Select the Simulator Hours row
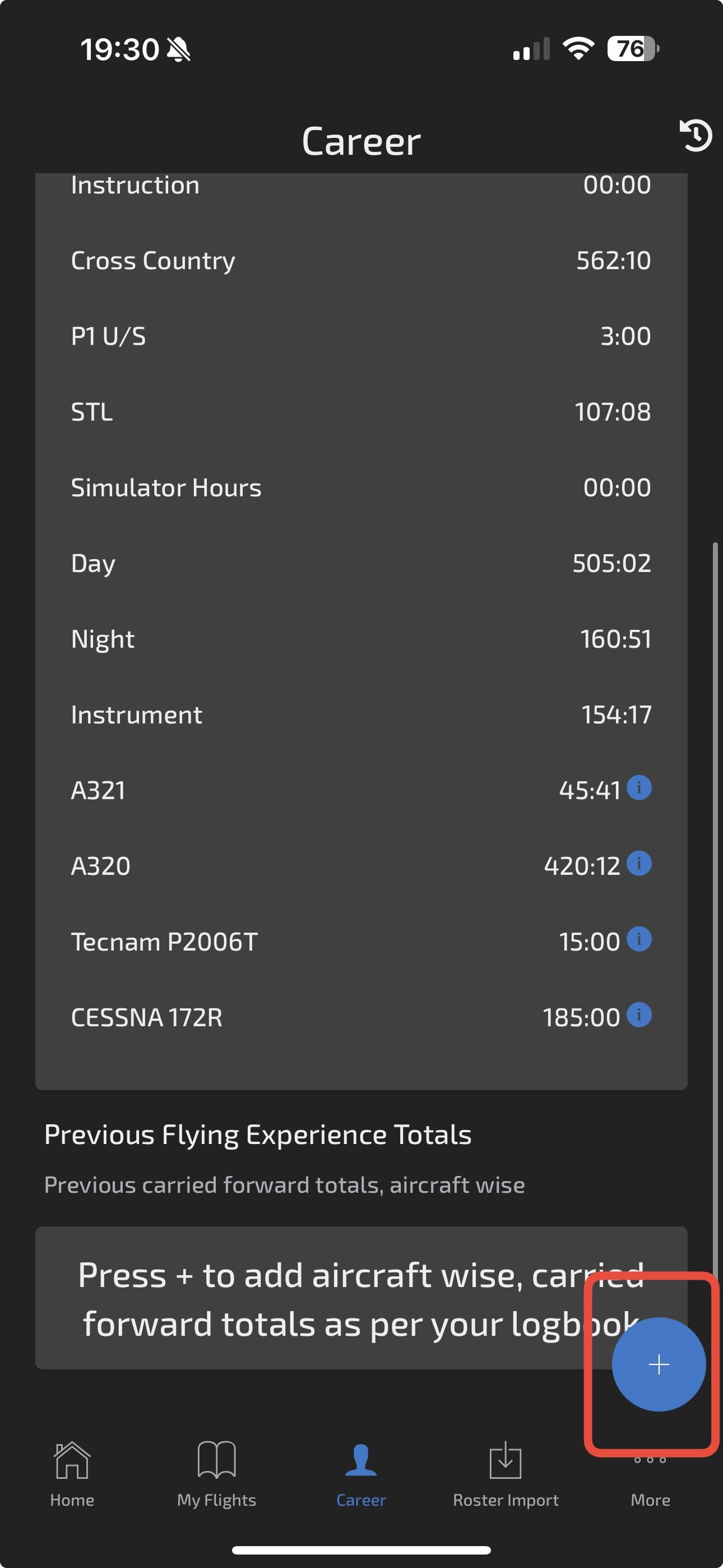Screen dimensions: 723x1568 tap(361, 487)
